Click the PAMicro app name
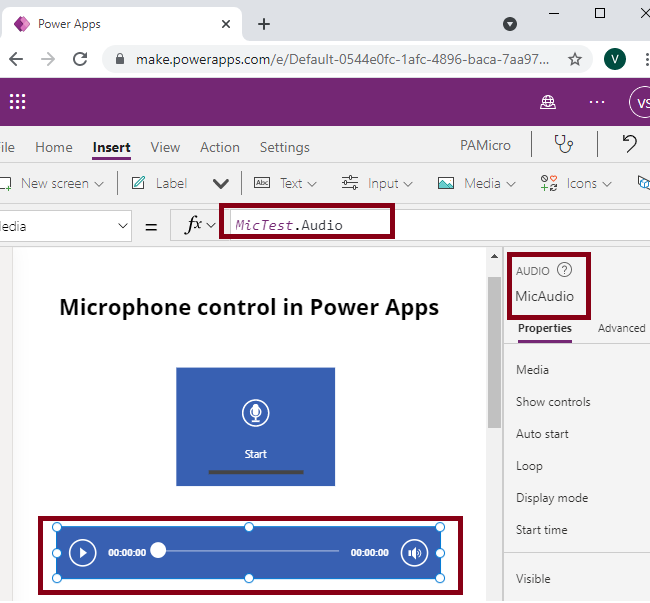The width and height of the screenshot is (650, 603). pos(485,145)
